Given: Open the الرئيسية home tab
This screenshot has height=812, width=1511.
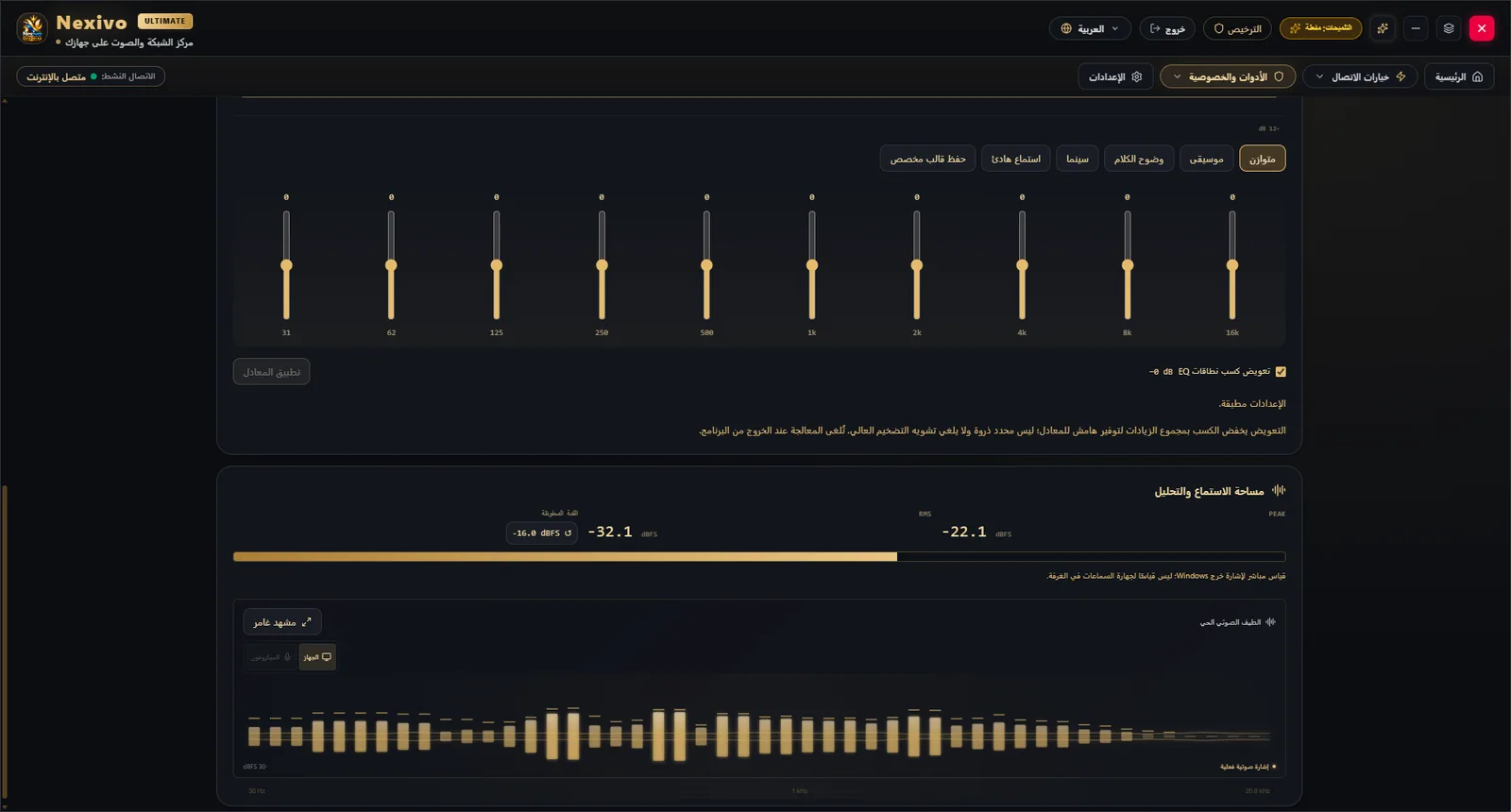Looking at the screenshot, I should tap(1459, 76).
